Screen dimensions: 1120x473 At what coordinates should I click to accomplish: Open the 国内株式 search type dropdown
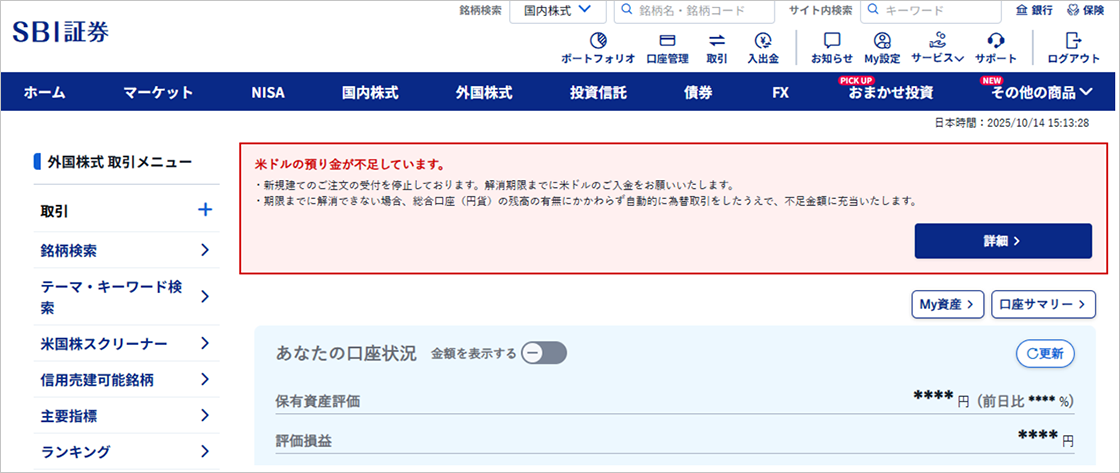coord(558,11)
